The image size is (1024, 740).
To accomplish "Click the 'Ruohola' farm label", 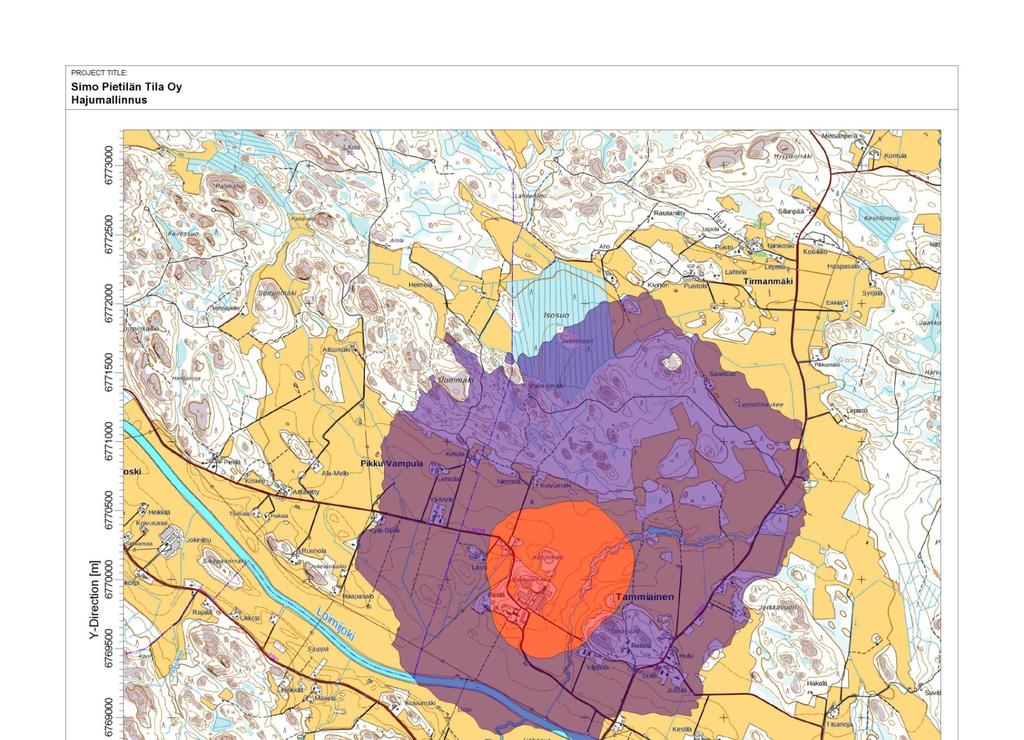I will coord(314,551).
